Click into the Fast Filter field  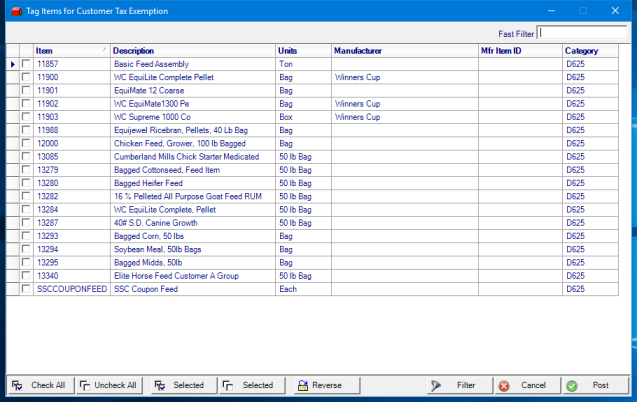click(583, 32)
